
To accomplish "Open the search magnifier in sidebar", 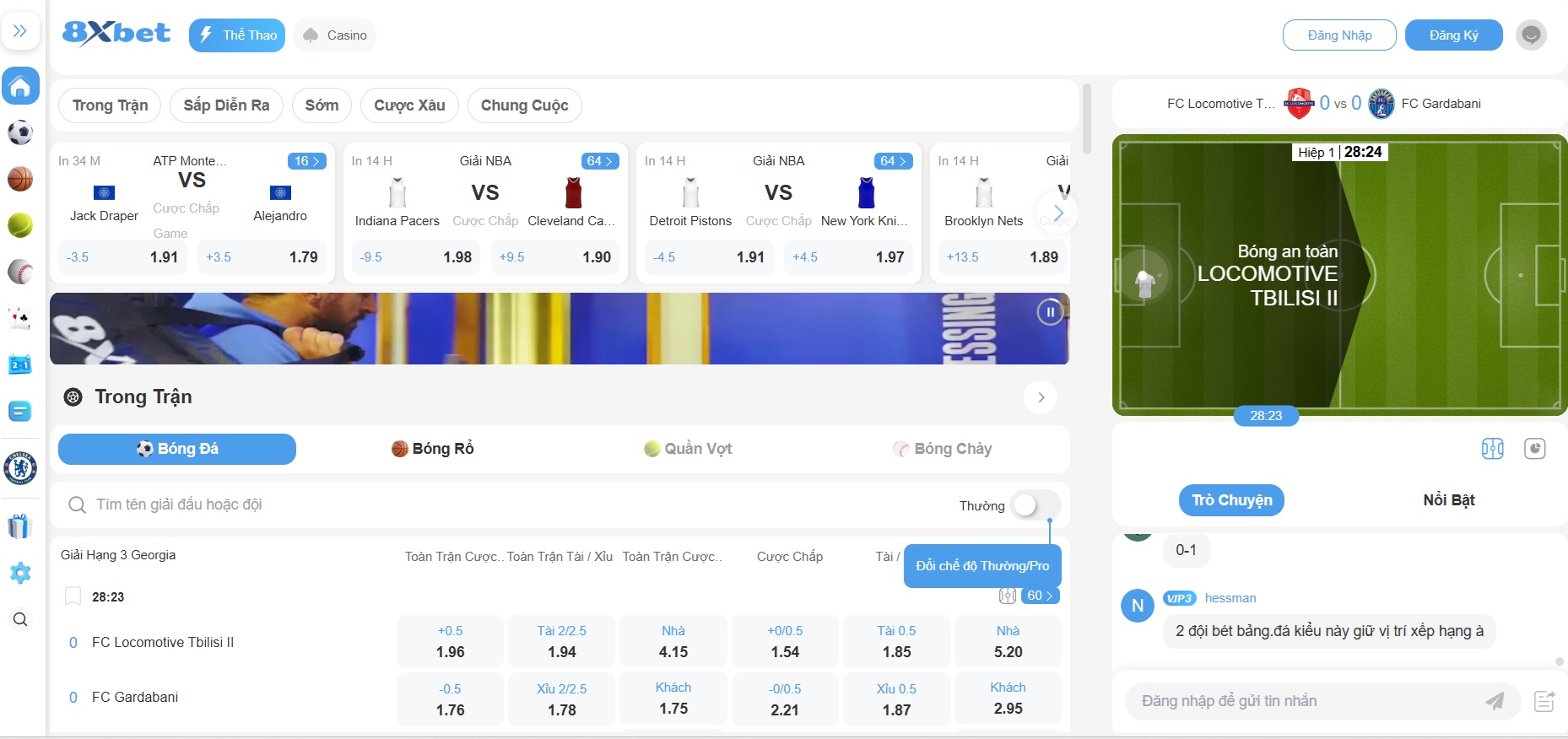I will click(x=20, y=620).
